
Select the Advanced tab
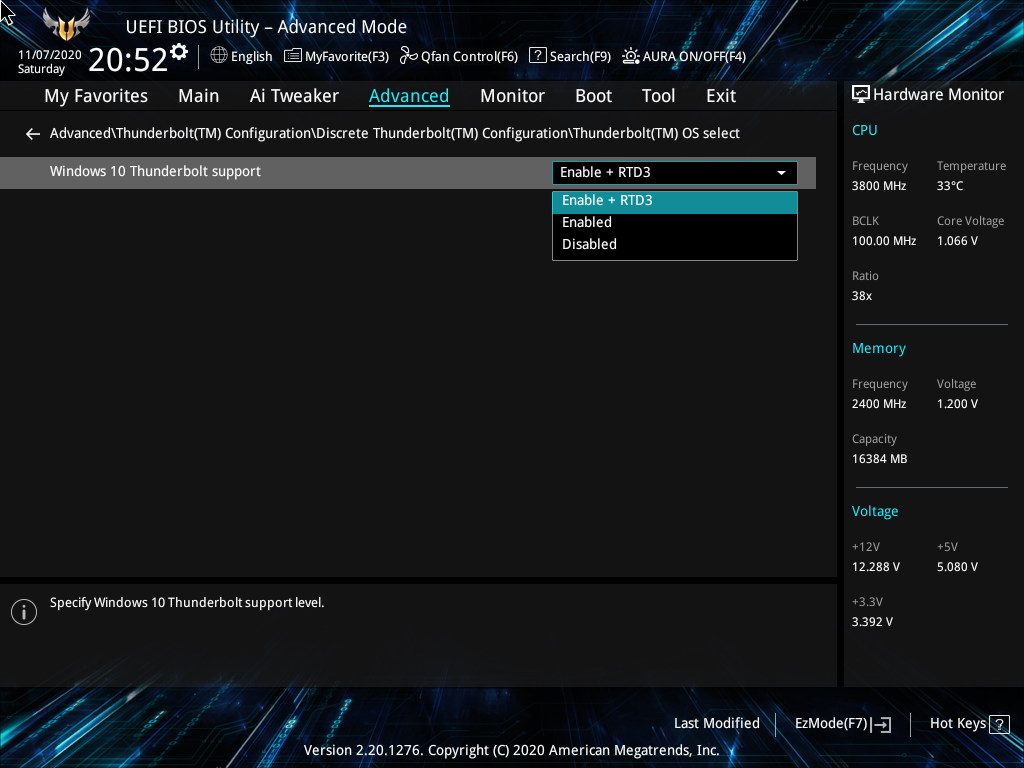pyautogui.click(x=409, y=96)
